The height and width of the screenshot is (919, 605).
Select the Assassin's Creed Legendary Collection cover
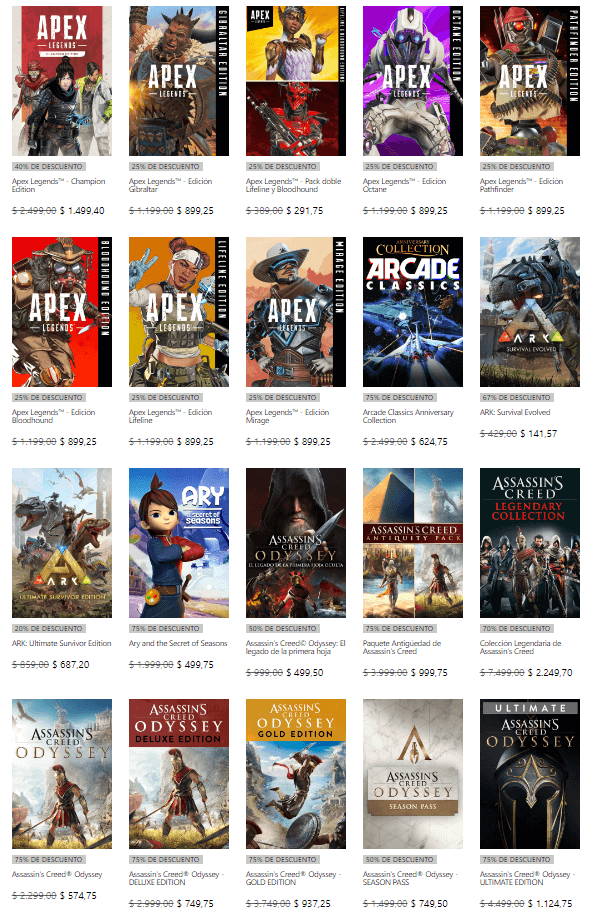tap(530, 542)
